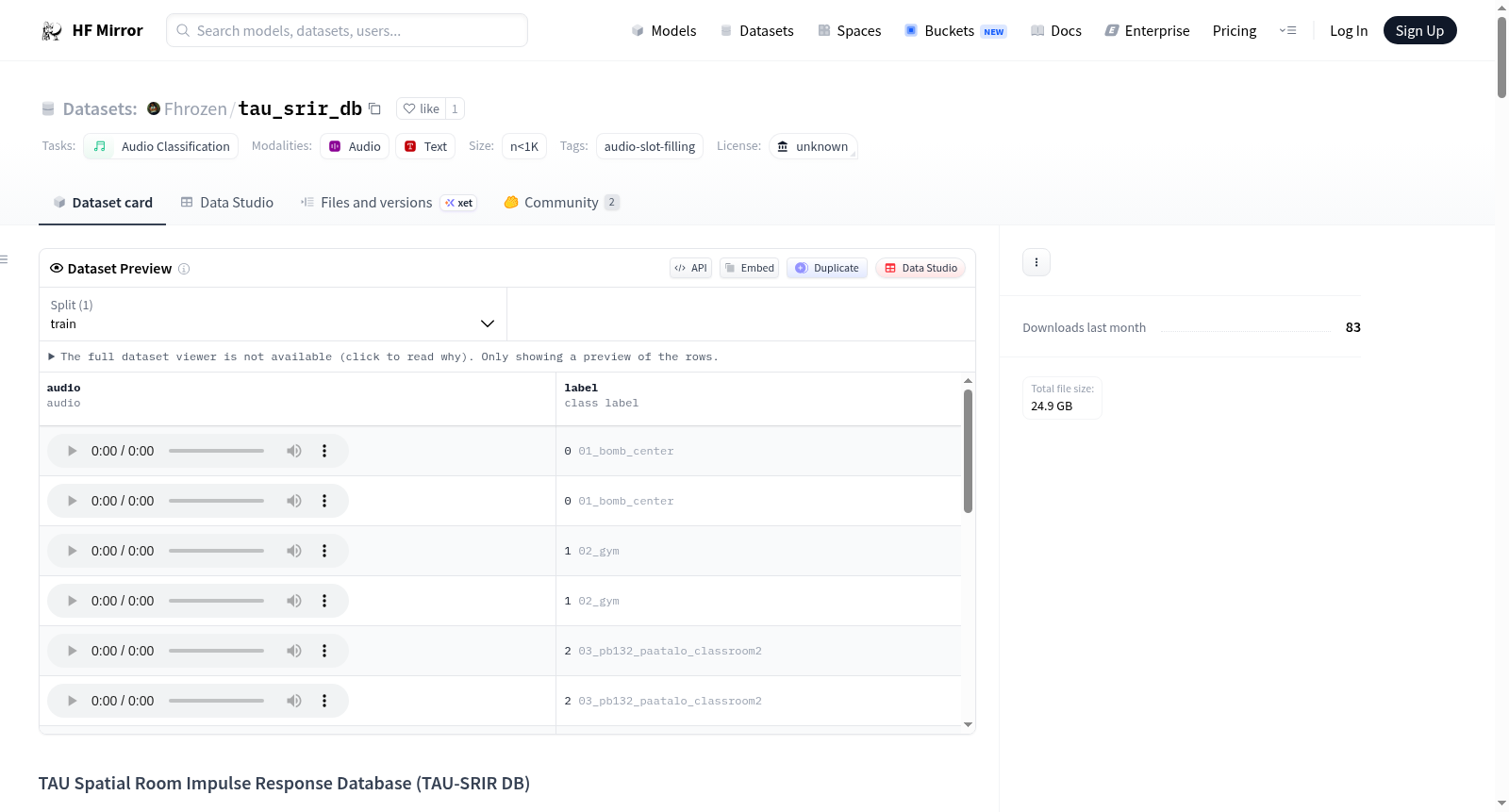The height and width of the screenshot is (812, 1509).
Task: Open audio options in first 03_pb132_paatalo_classroom2 row
Action: coord(324,651)
